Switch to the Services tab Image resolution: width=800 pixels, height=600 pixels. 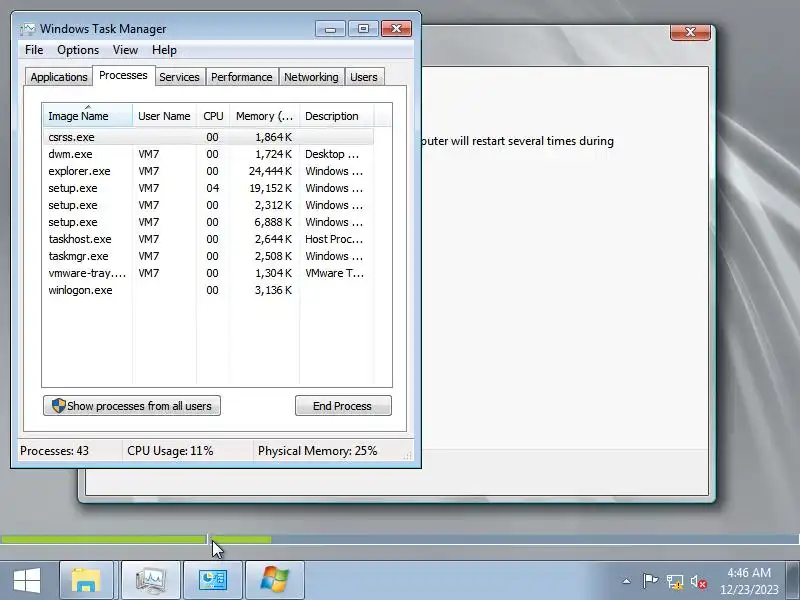tap(179, 77)
